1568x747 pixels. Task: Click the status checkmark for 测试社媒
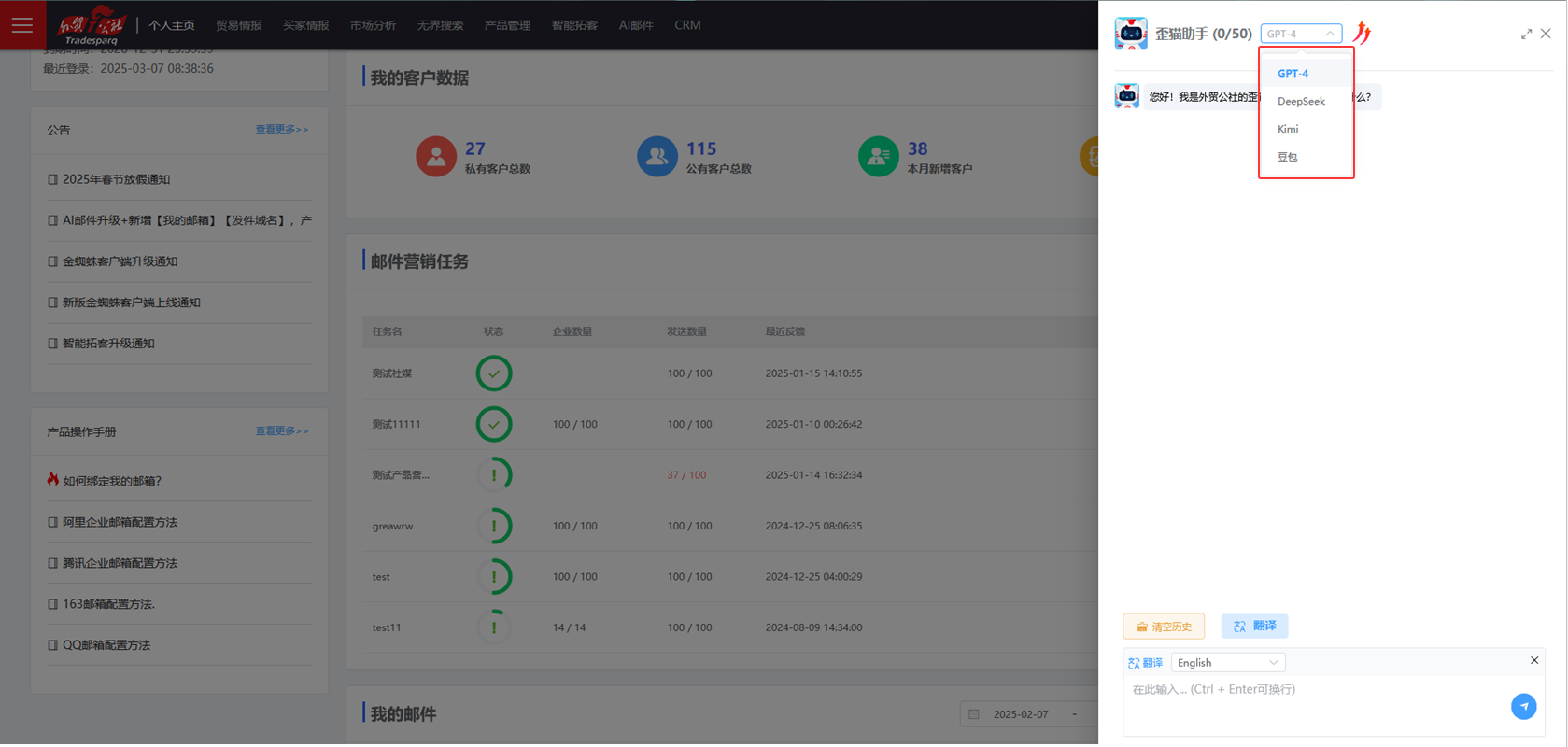click(494, 373)
